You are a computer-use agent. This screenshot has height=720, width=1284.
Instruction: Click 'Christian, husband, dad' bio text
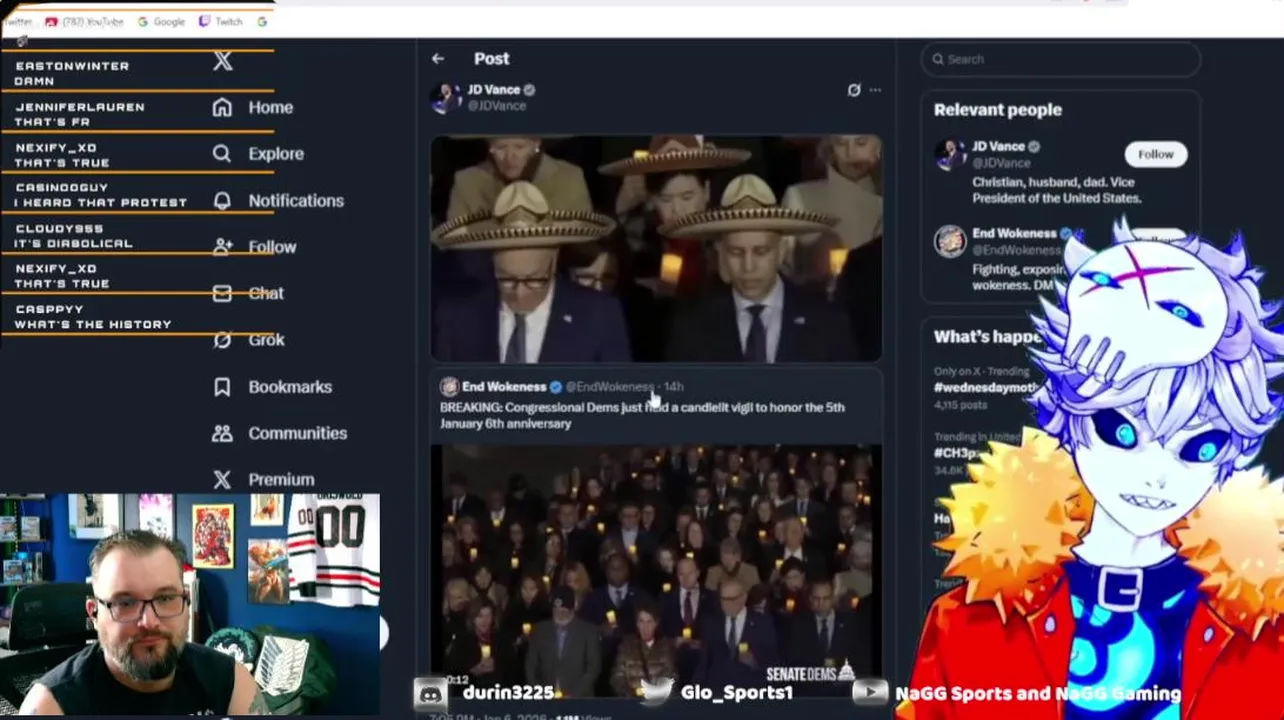pyautogui.click(x=1057, y=190)
